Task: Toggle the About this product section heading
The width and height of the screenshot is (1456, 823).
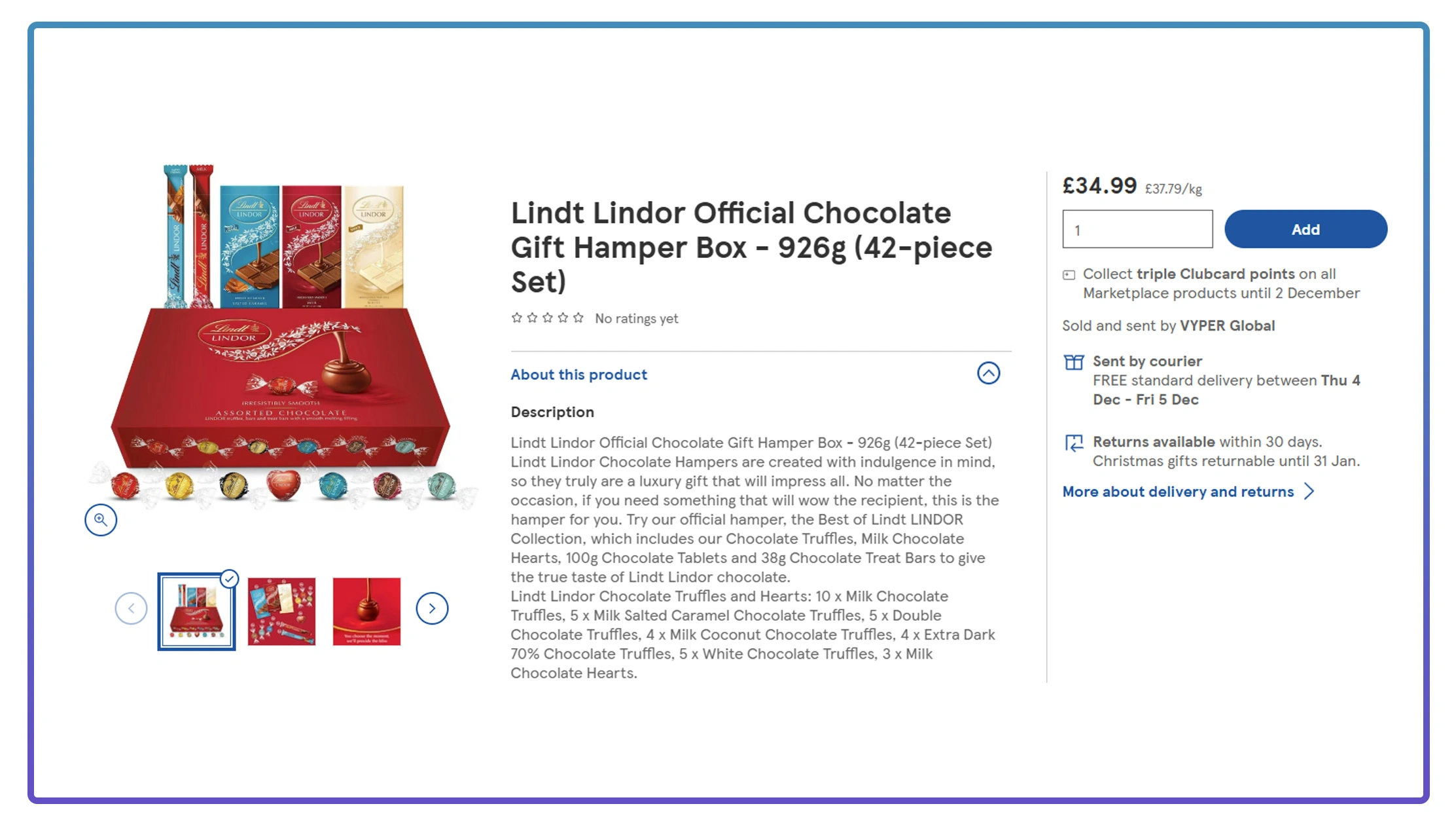Action: click(x=578, y=375)
